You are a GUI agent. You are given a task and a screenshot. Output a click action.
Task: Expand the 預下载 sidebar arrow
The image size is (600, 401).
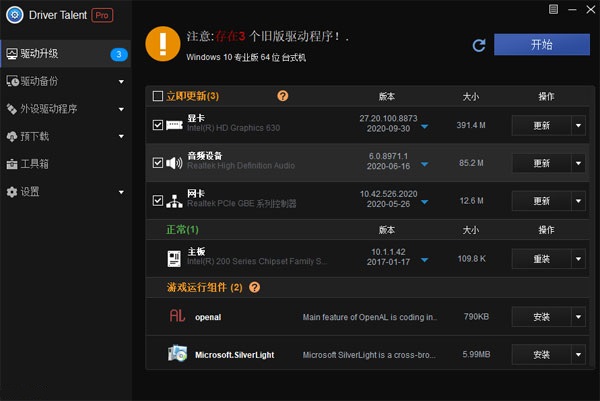pos(121,137)
